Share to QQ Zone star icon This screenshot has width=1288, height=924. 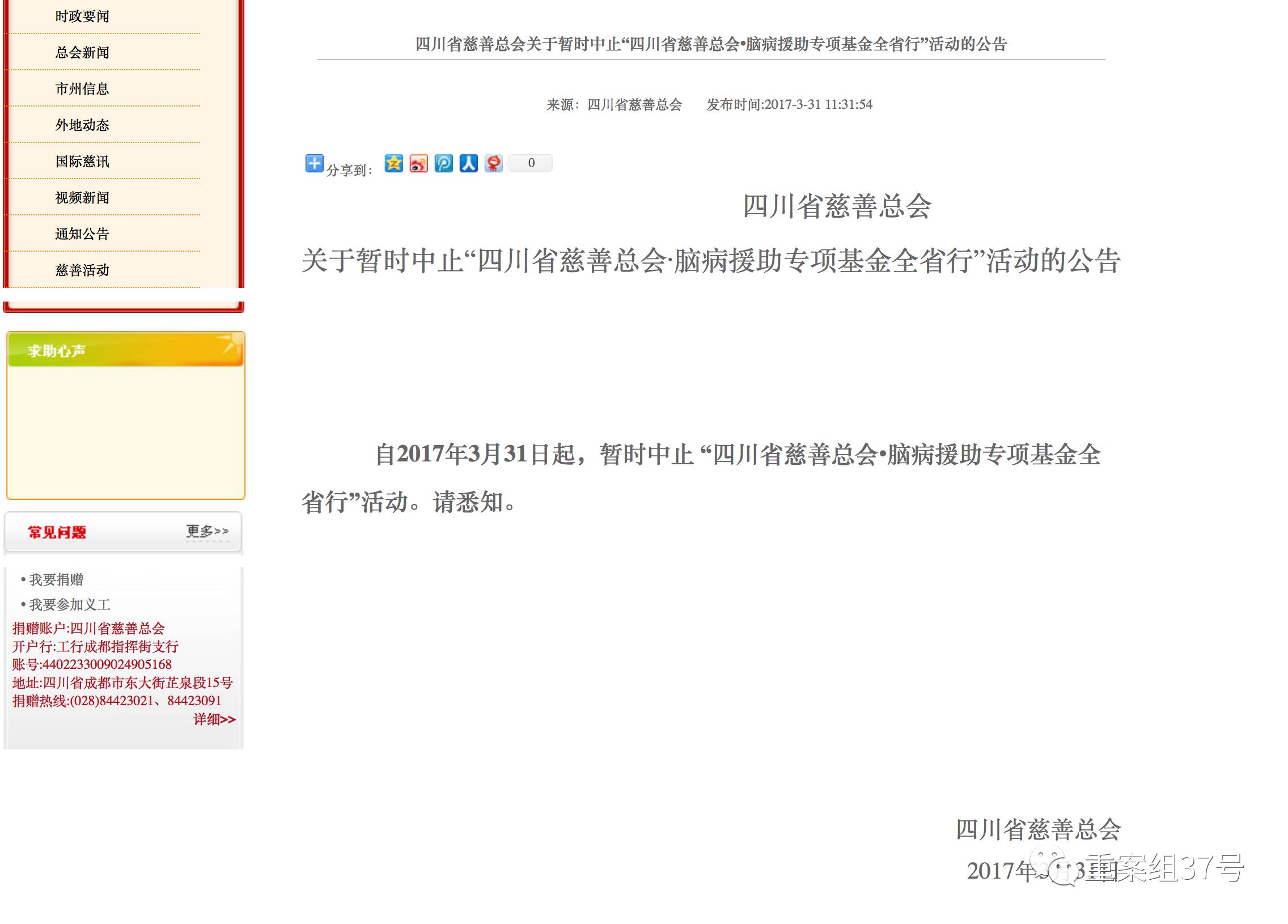point(393,164)
